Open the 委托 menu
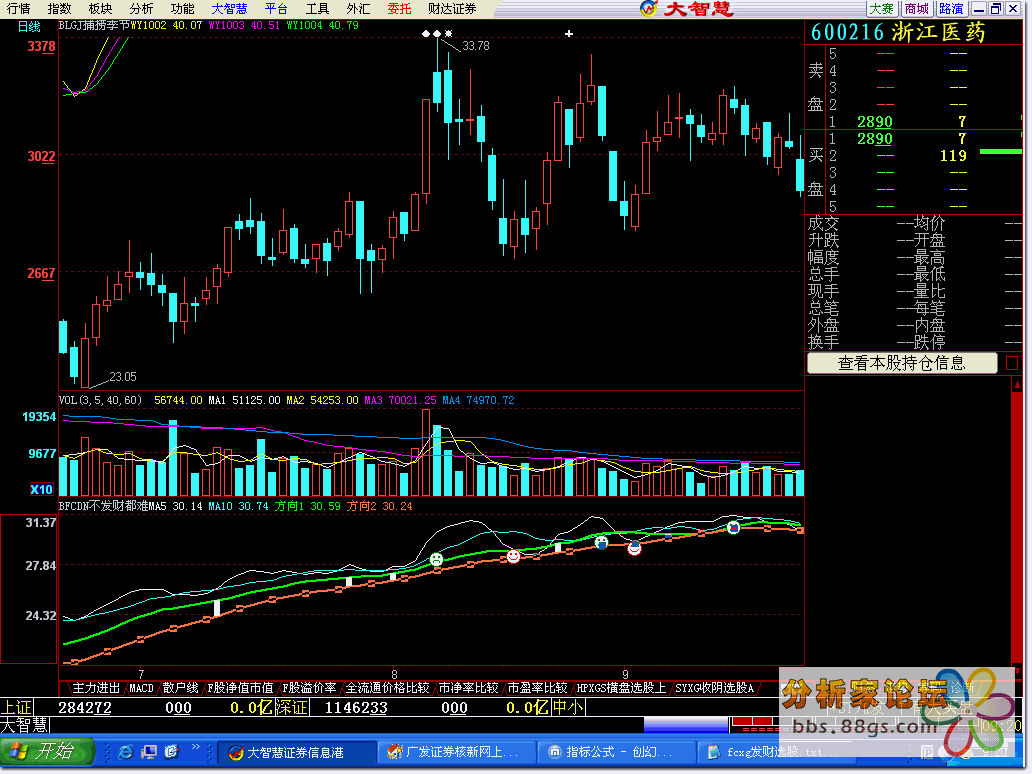 point(399,9)
